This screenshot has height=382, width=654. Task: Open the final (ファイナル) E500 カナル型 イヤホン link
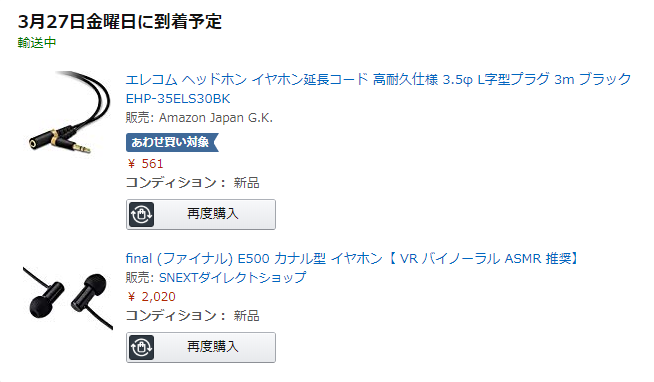254,259
